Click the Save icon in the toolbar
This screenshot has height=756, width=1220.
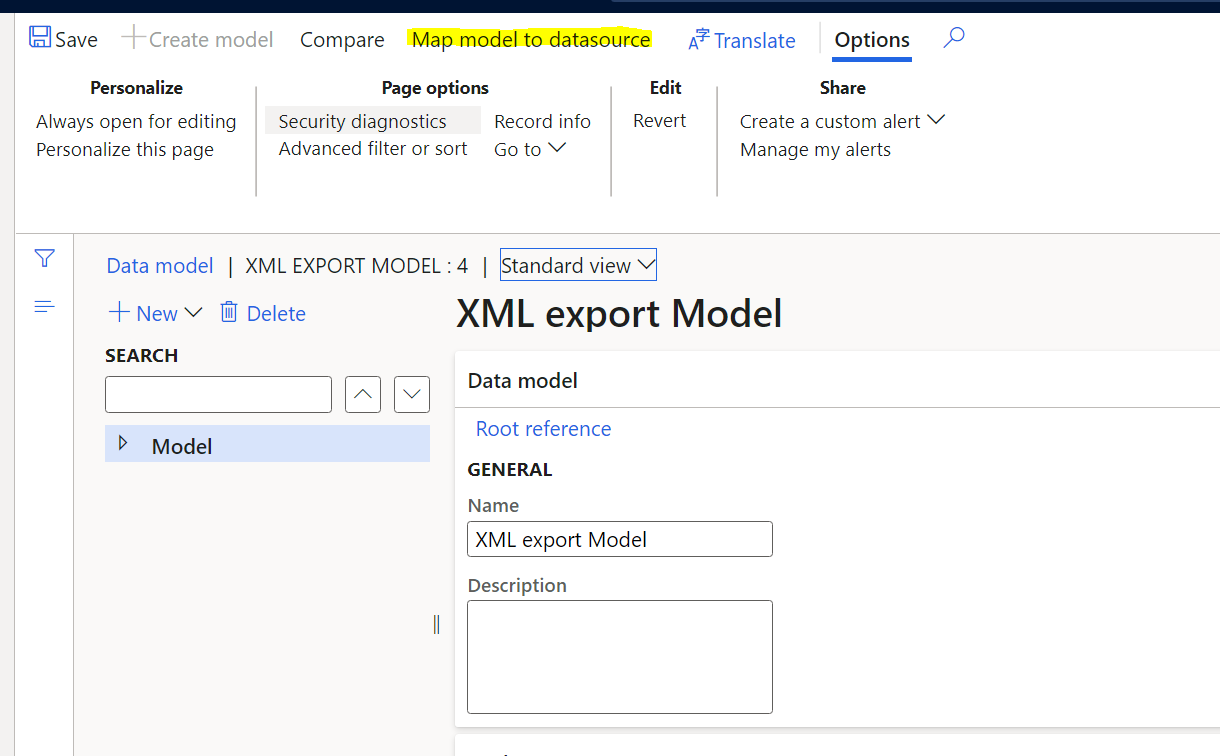coord(39,38)
